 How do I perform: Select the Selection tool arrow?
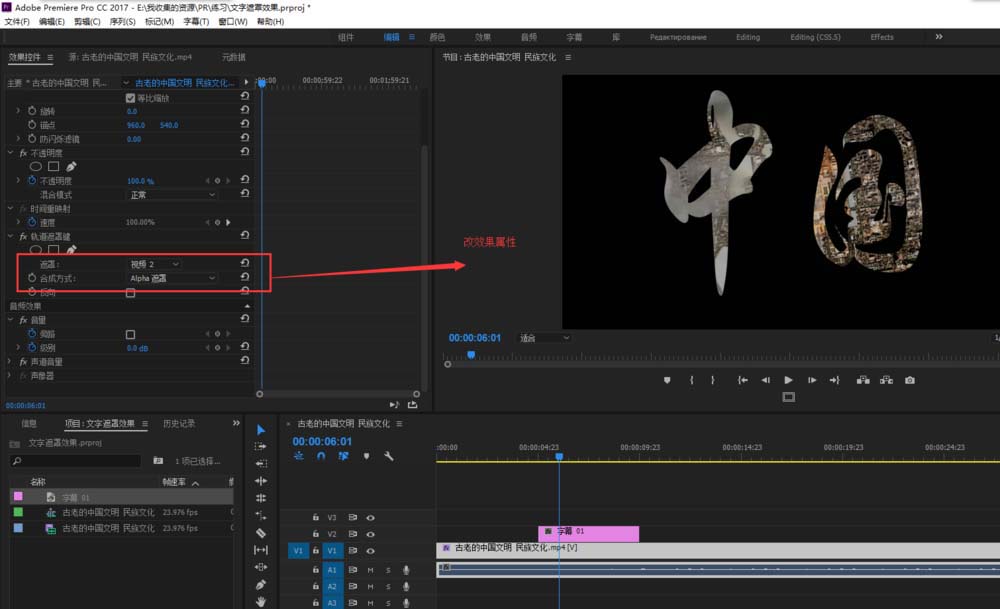click(x=260, y=431)
